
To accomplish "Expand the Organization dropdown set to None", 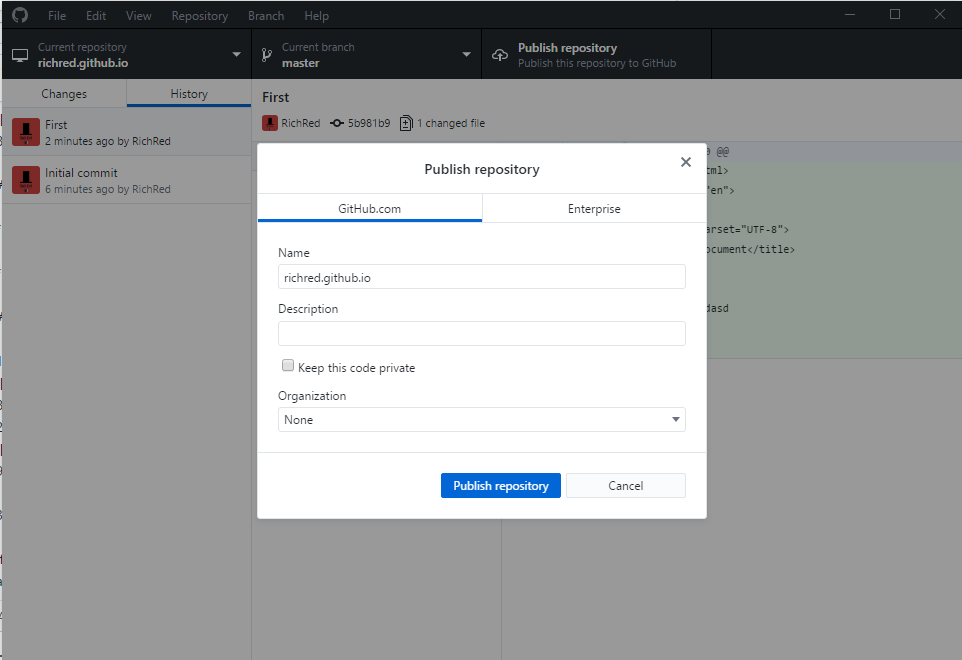I will [482, 420].
